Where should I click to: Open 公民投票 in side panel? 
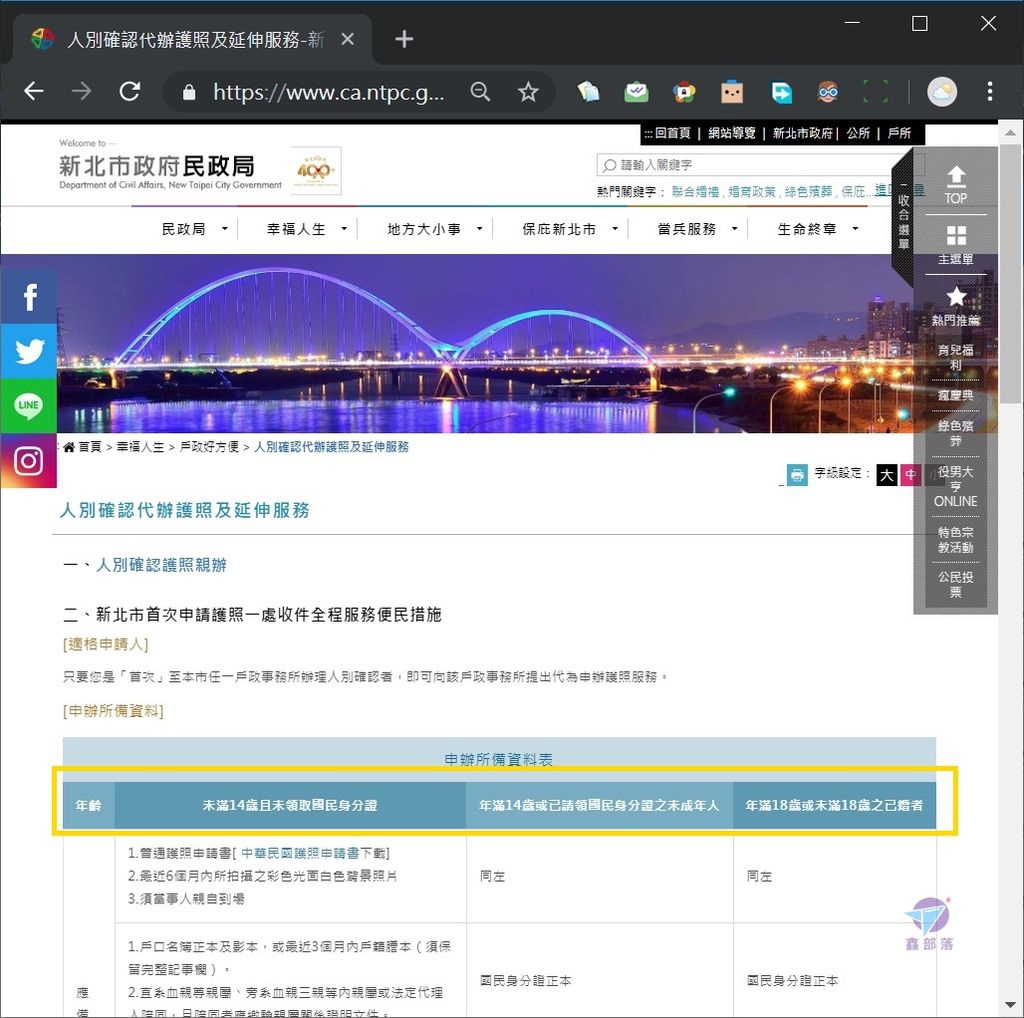pyautogui.click(x=955, y=584)
